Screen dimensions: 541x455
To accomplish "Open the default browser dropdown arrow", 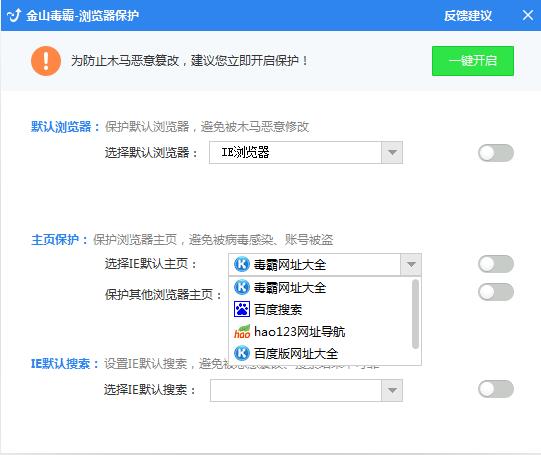I will point(392,152).
